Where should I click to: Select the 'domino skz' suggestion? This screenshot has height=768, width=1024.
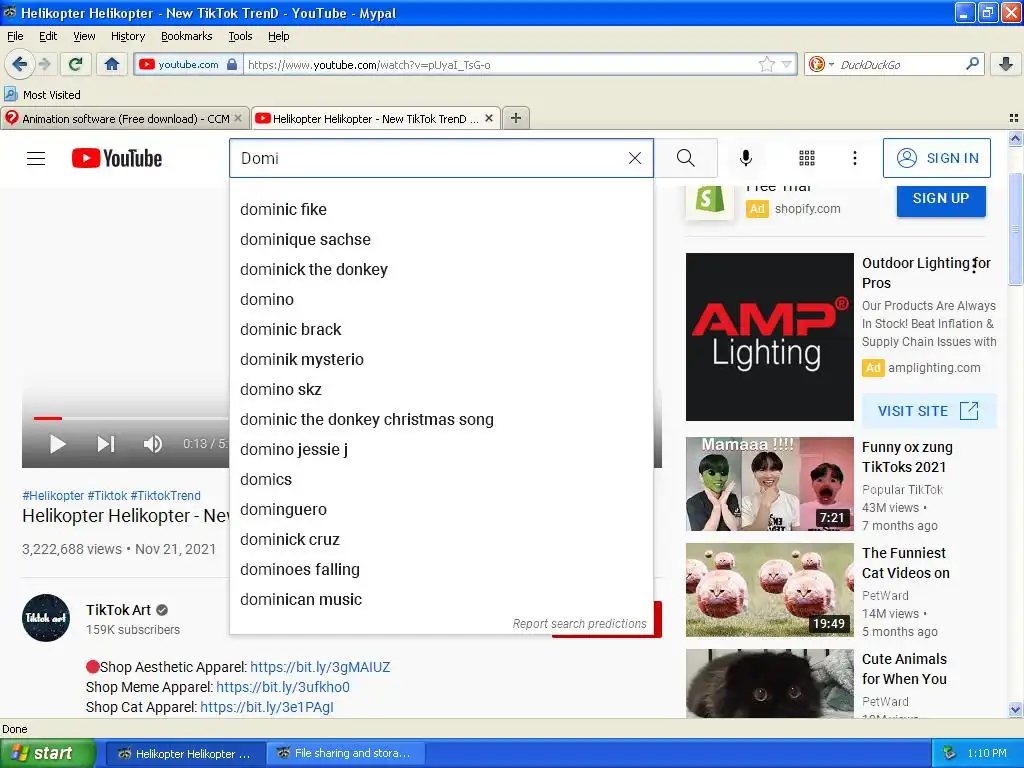coord(441,390)
